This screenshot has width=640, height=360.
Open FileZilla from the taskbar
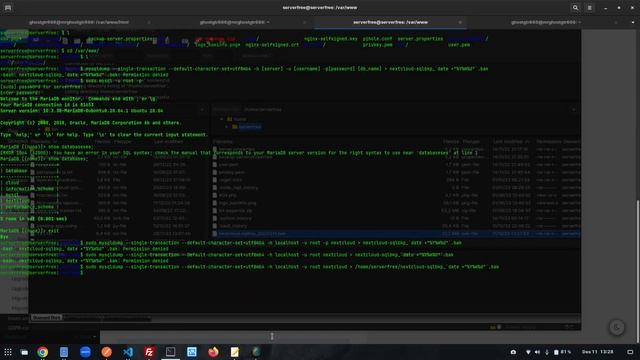(149, 352)
